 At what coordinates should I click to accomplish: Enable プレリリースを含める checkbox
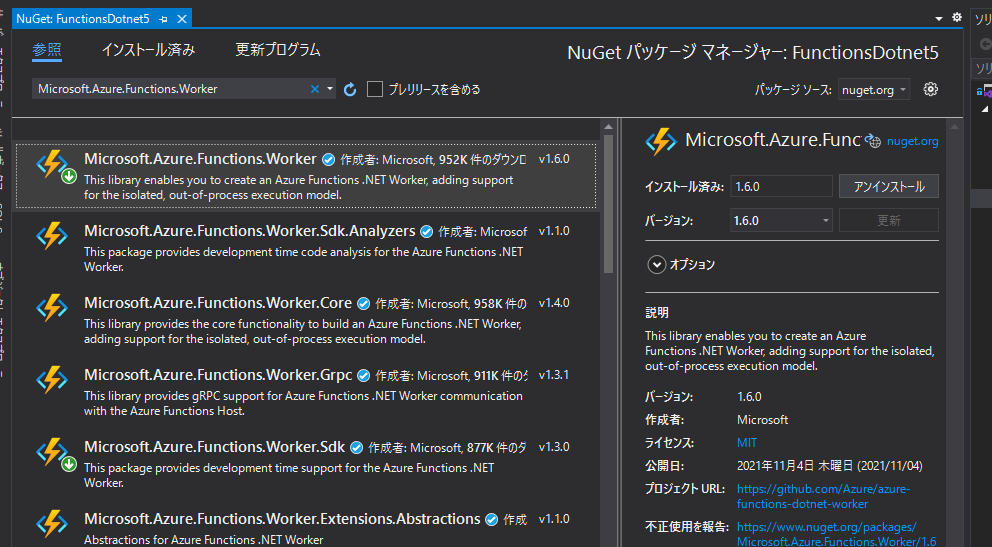point(375,89)
